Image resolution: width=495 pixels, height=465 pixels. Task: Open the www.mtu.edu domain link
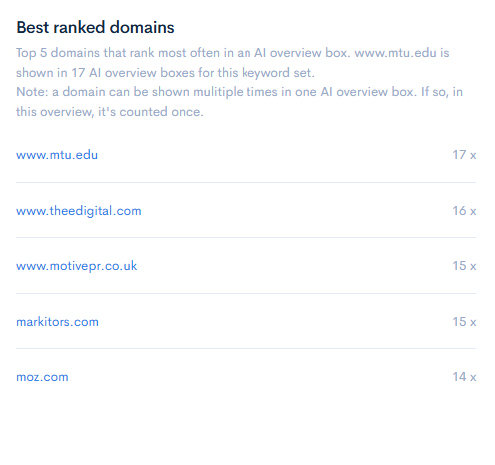[57, 155]
